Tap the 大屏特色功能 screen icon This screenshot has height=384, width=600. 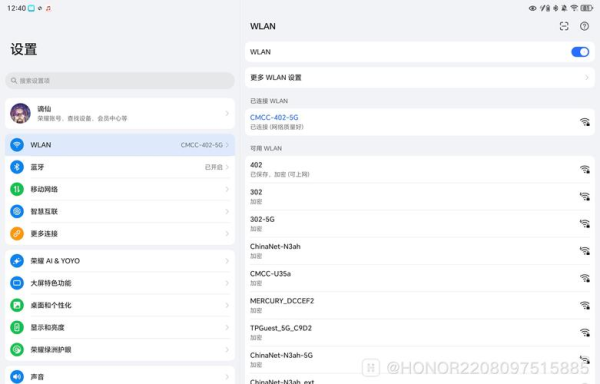17,283
